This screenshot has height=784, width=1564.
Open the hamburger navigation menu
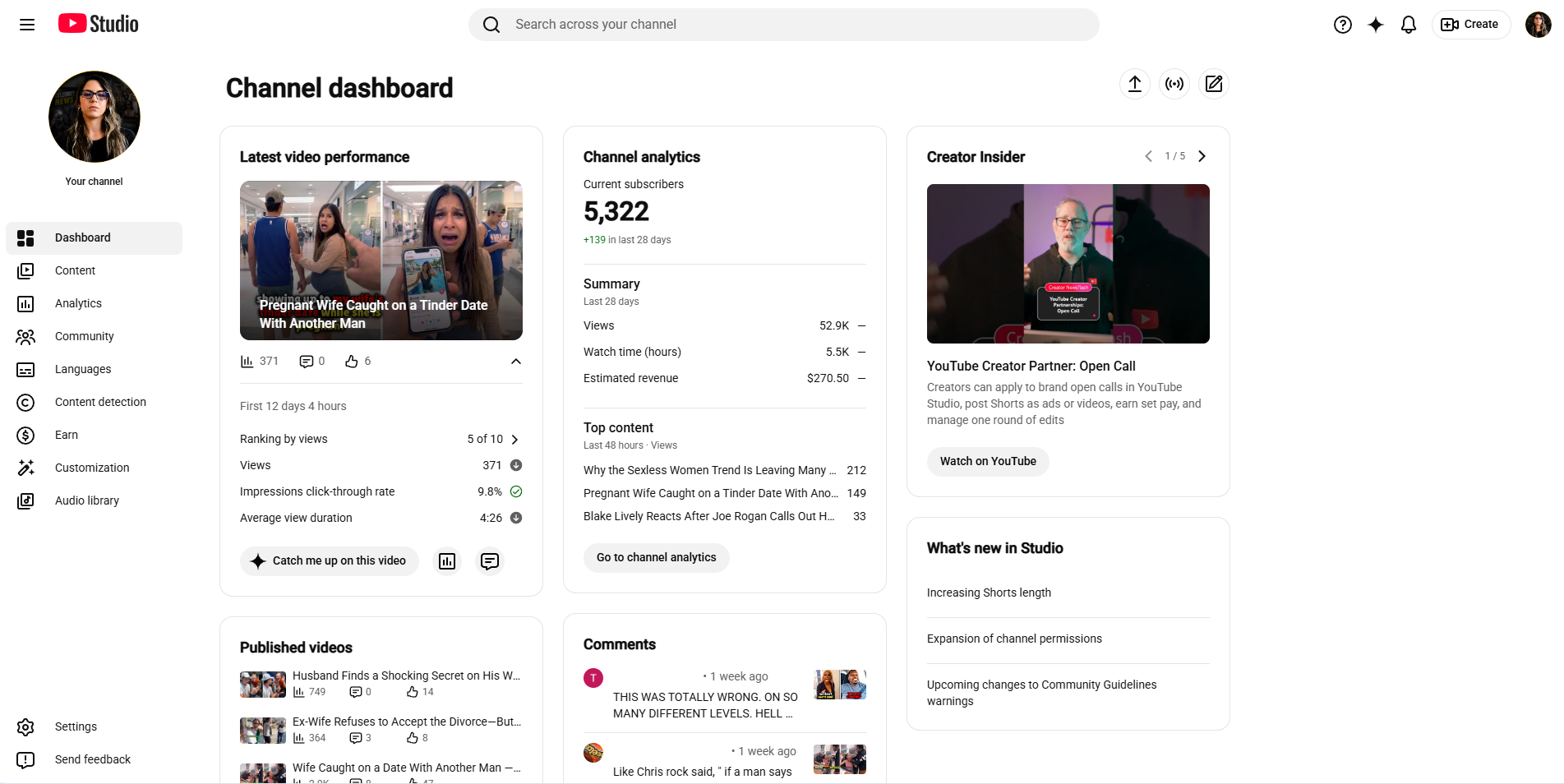tap(27, 25)
